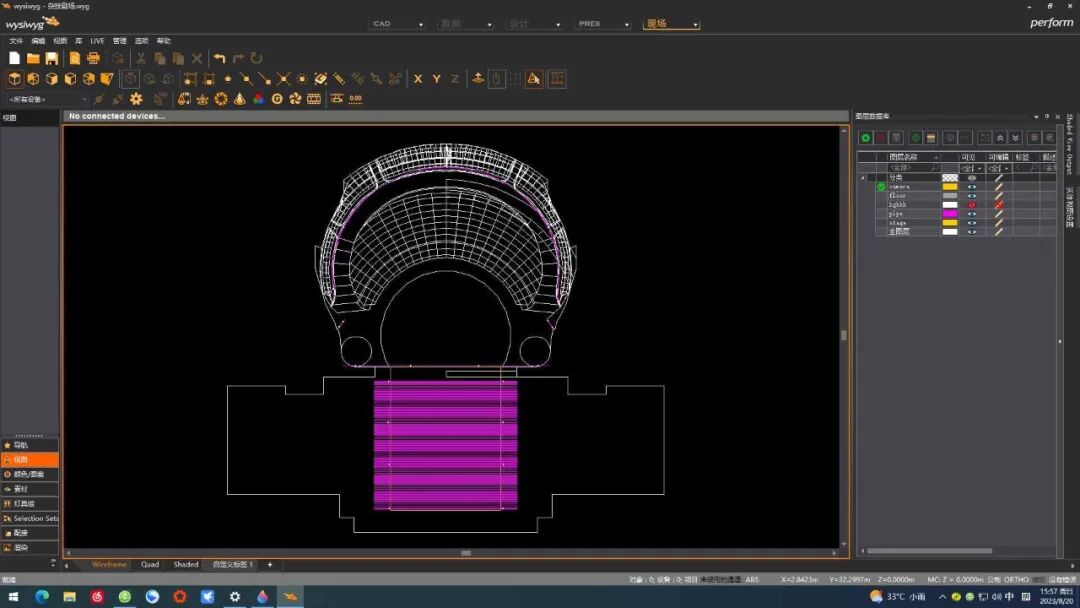Click the RGB color circles icon
Viewport: 1080px width, 608px height.
coord(258,99)
